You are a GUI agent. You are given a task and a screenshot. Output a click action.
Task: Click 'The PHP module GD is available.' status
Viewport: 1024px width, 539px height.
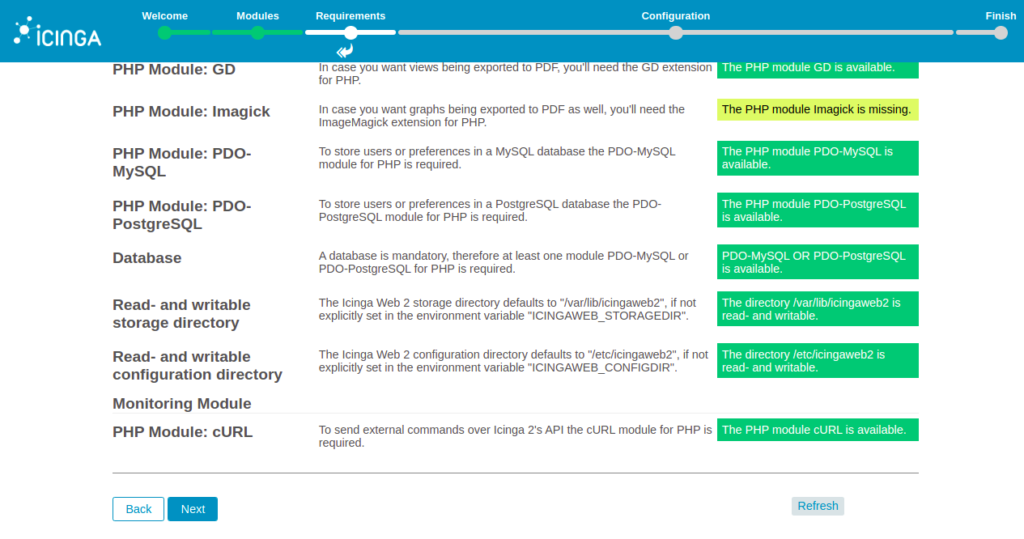[x=818, y=69]
